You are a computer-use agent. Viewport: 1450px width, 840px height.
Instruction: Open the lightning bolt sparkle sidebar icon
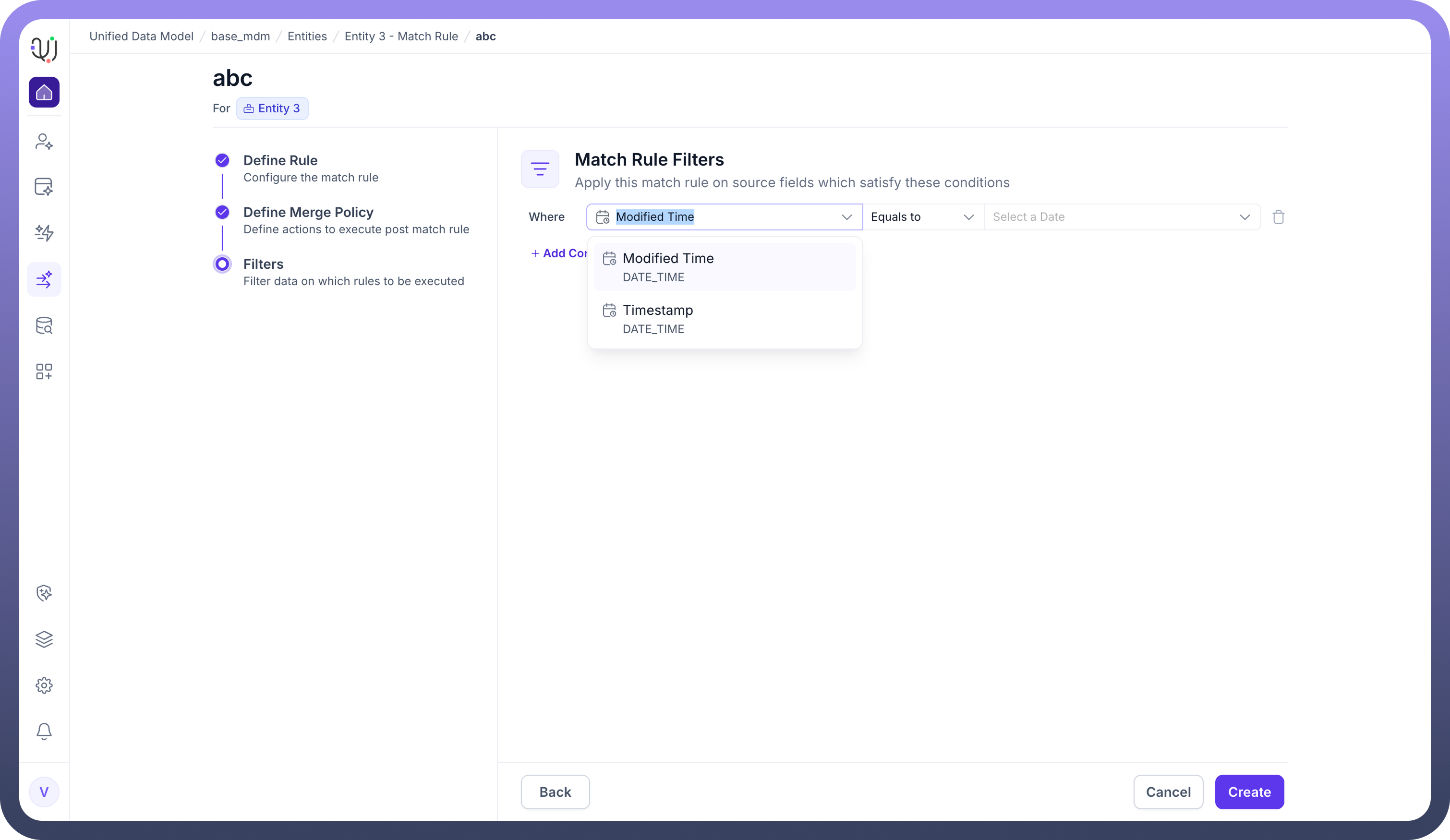[44, 232]
